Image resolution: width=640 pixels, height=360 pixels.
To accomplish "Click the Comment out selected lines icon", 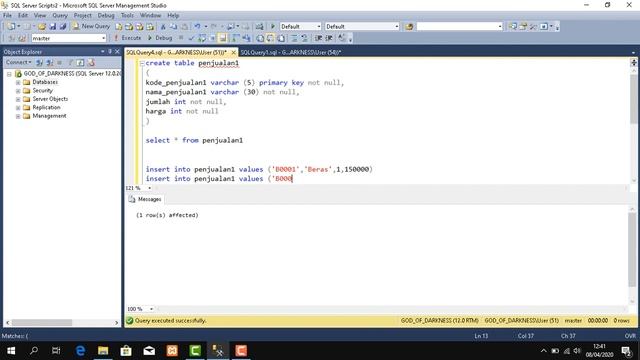I will coord(294,38).
